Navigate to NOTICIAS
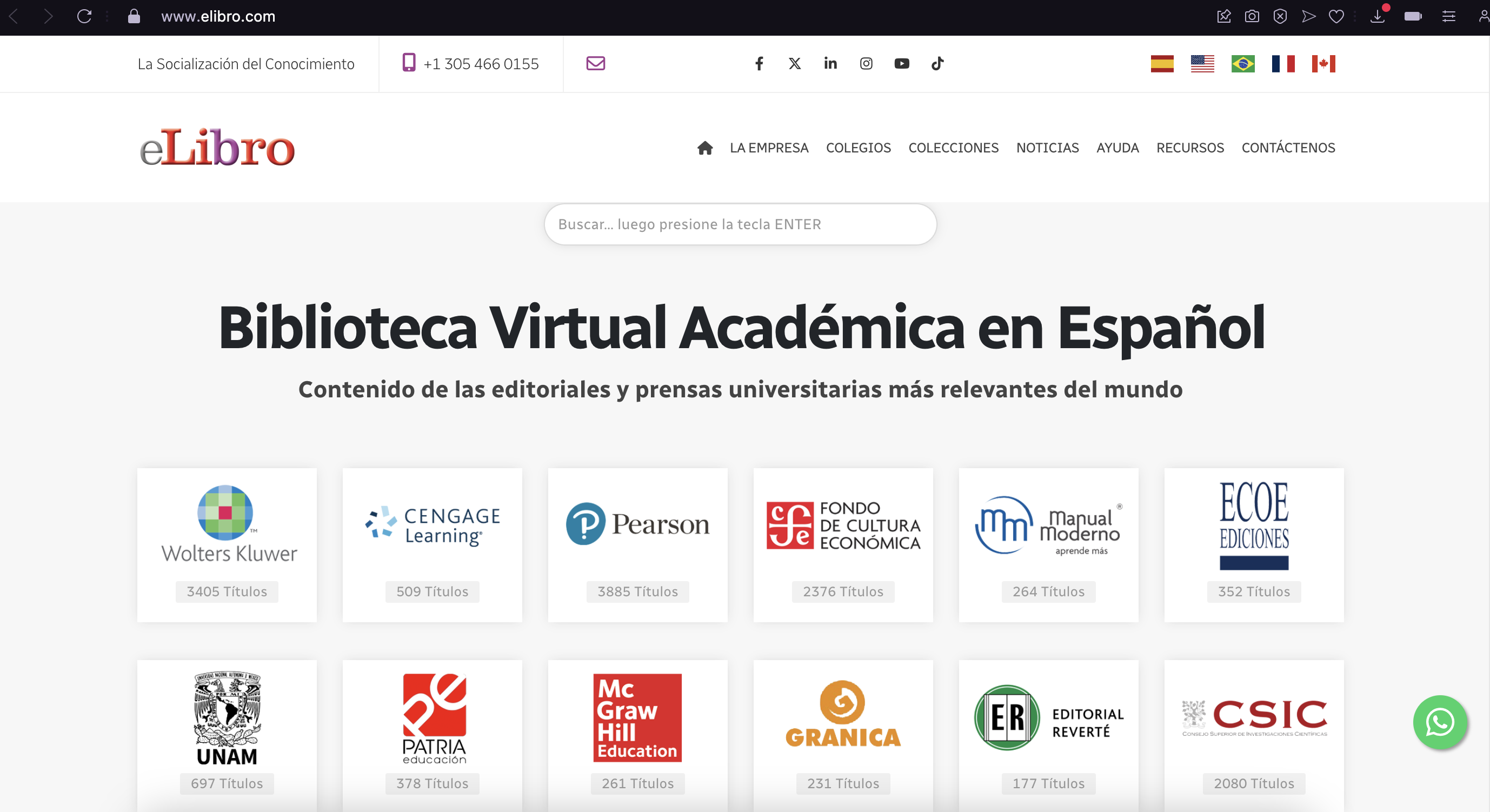1490x812 pixels. [1047, 148]
